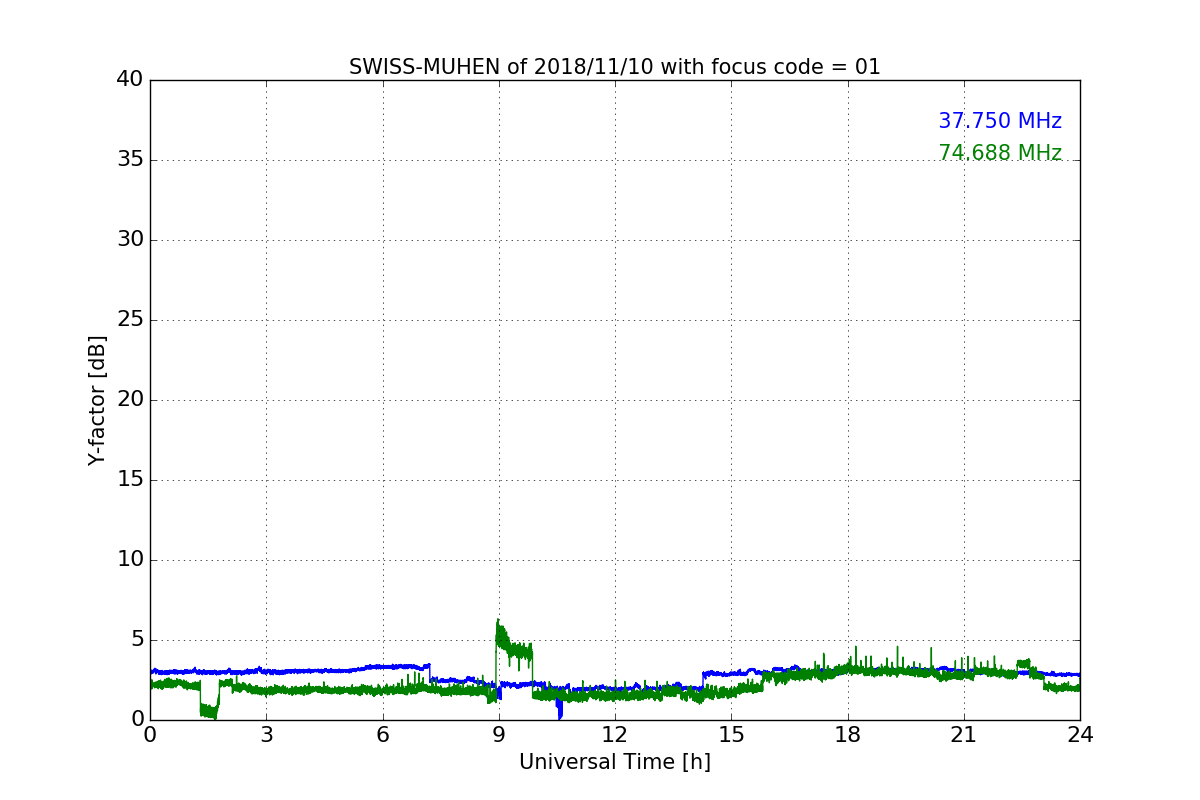Click the green dip near 1.5 hours
The image size is (1200, 800).
click(209, 710)
